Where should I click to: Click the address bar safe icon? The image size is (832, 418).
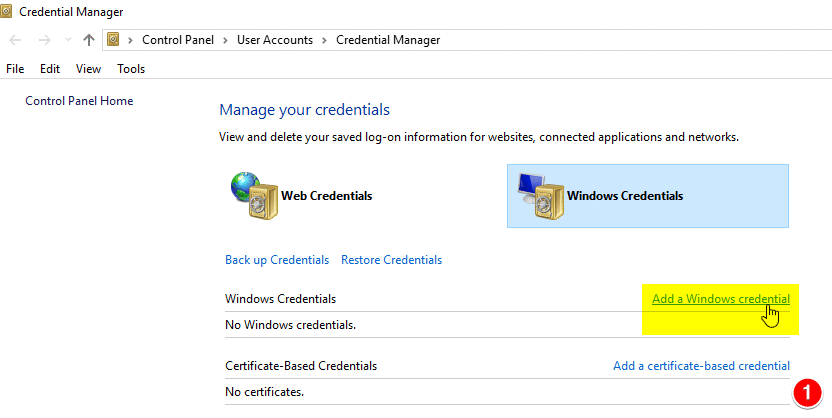(x=113, y=39)
